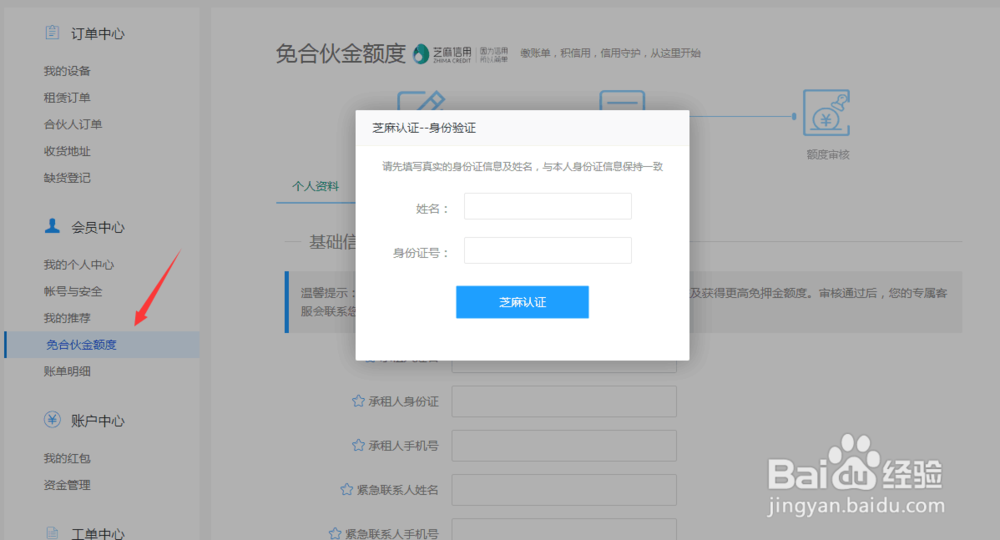The height and width of the screenshot is (540, 1000).
Task: Click the 承租人身份证 input field
Action: point(564,401)
